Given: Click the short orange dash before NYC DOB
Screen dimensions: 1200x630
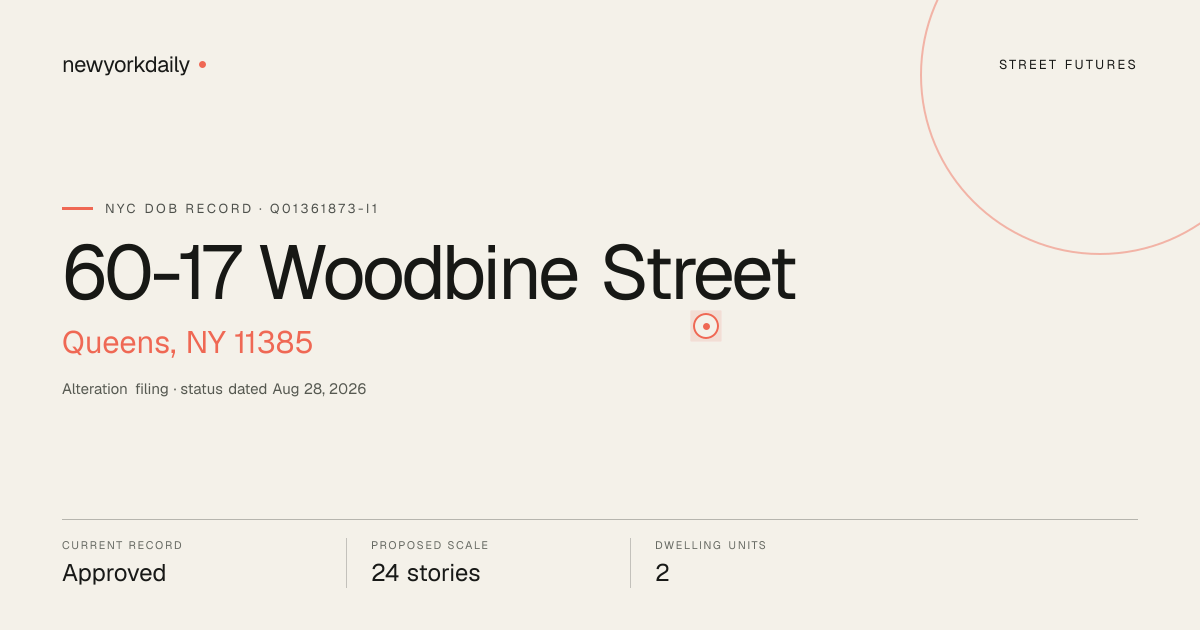Looking at the screenshot, I should coord(77,208).
